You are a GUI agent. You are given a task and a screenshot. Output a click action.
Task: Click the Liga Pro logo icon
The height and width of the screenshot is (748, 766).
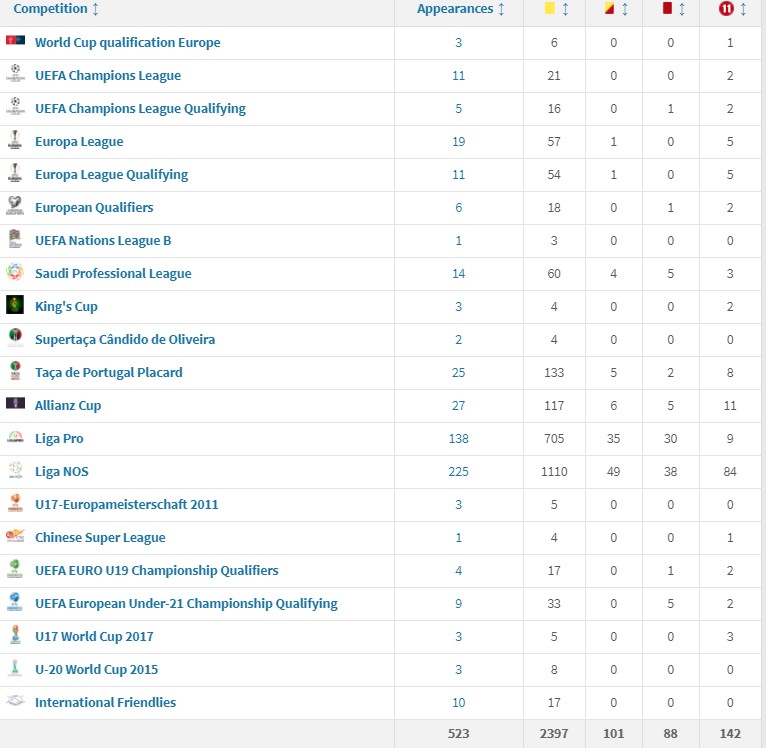click(15, 437)
